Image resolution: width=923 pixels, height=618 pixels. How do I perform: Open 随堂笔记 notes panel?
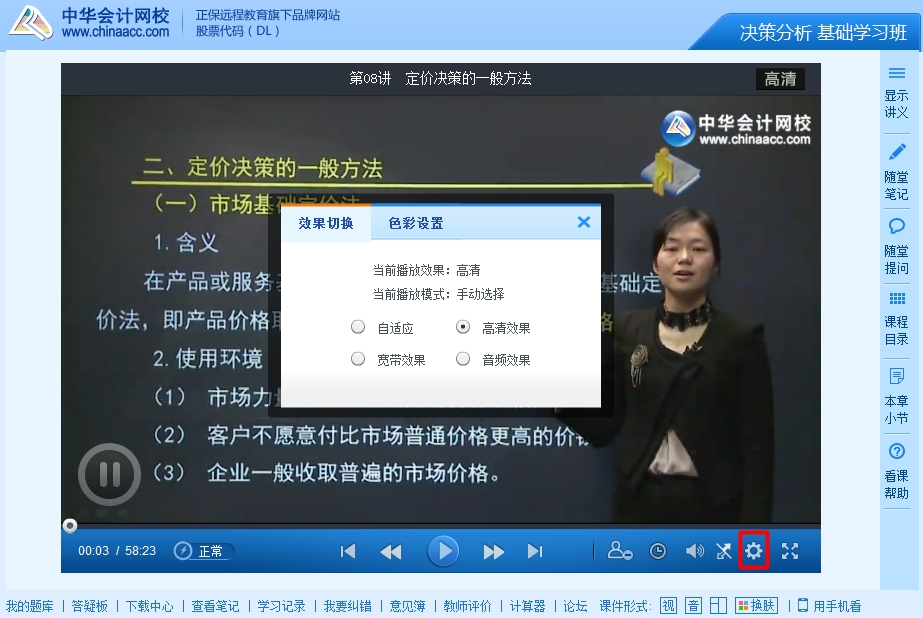897,171
